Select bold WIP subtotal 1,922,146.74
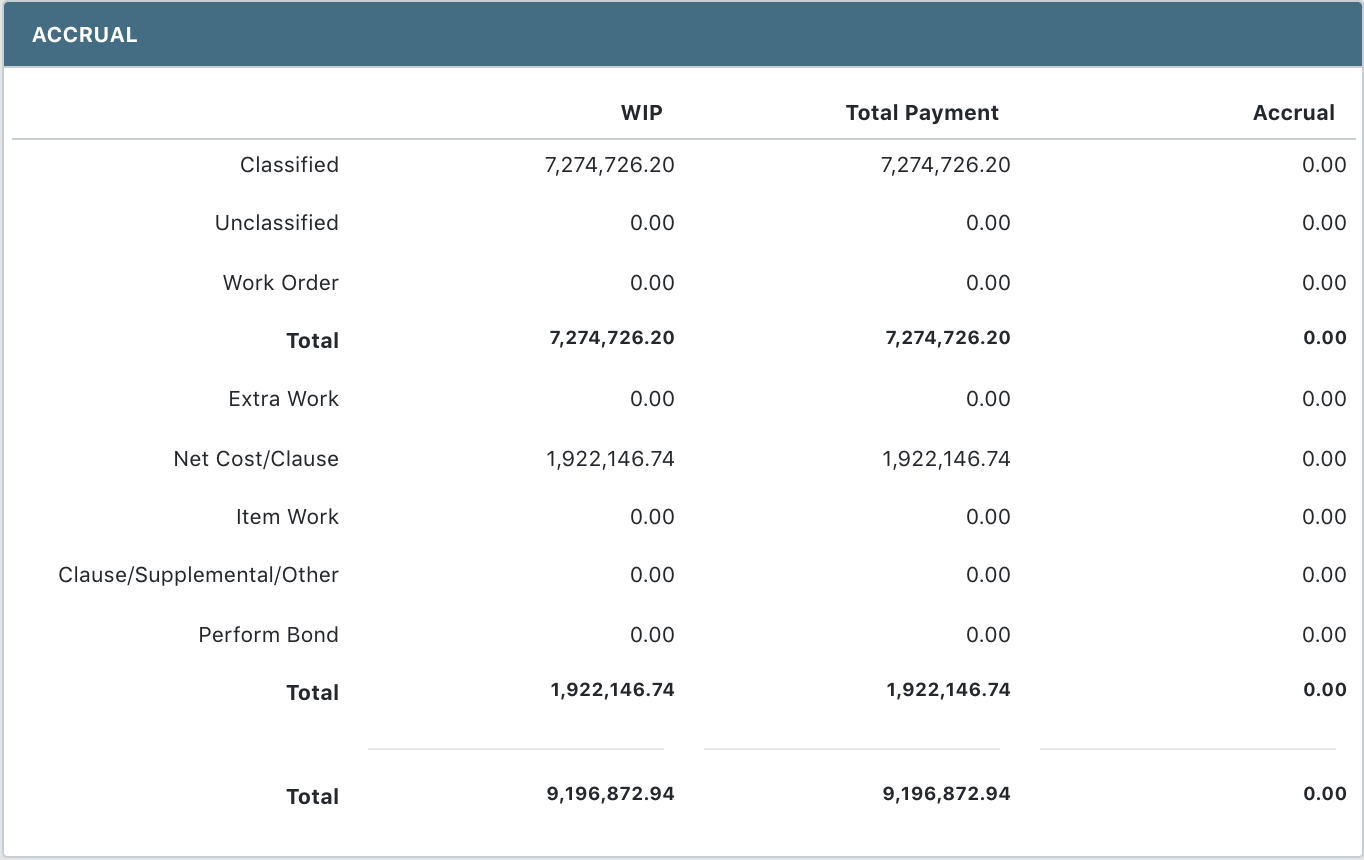The width and height of the screenshot is (1364, 860). (x=613, y=690)
